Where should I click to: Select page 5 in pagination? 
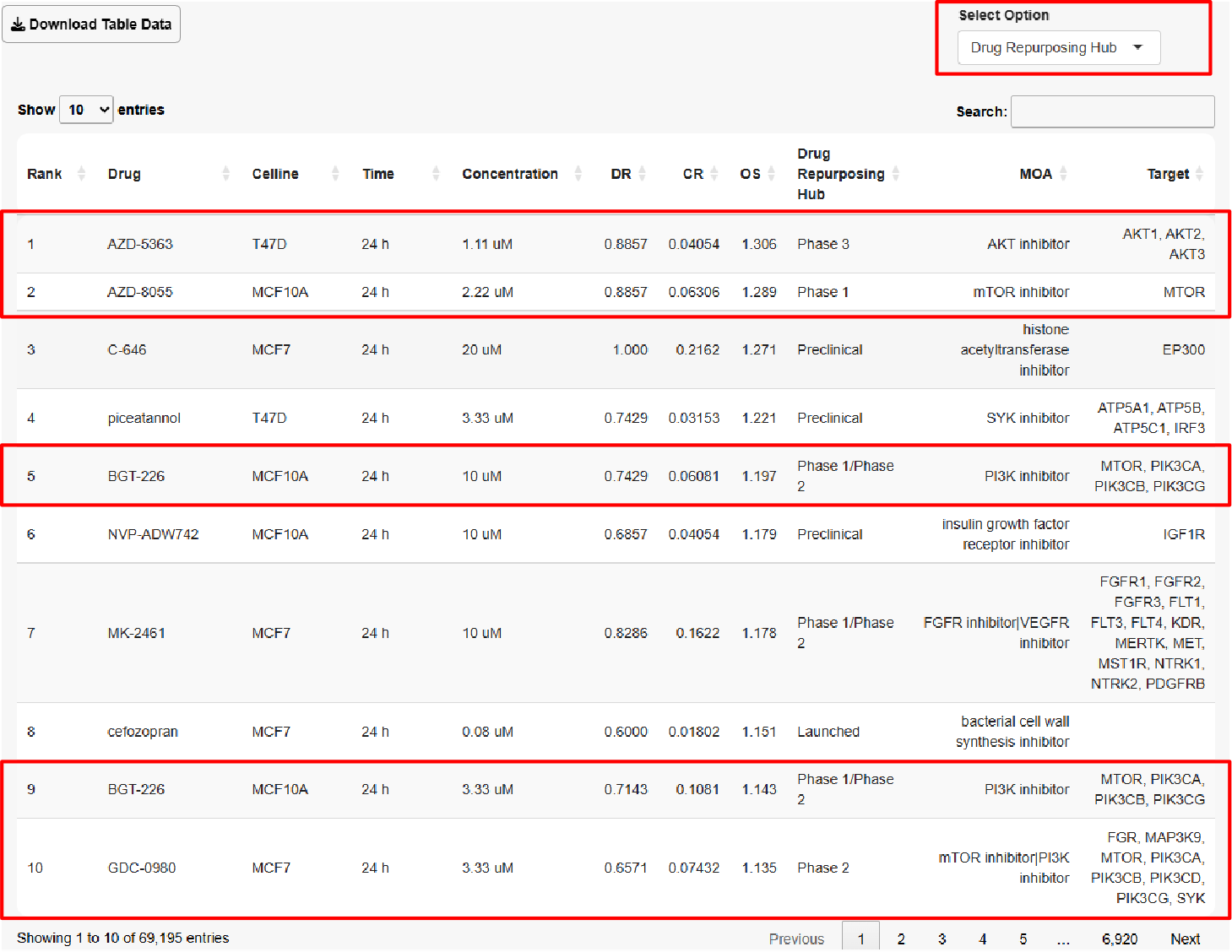point(1023,938)
